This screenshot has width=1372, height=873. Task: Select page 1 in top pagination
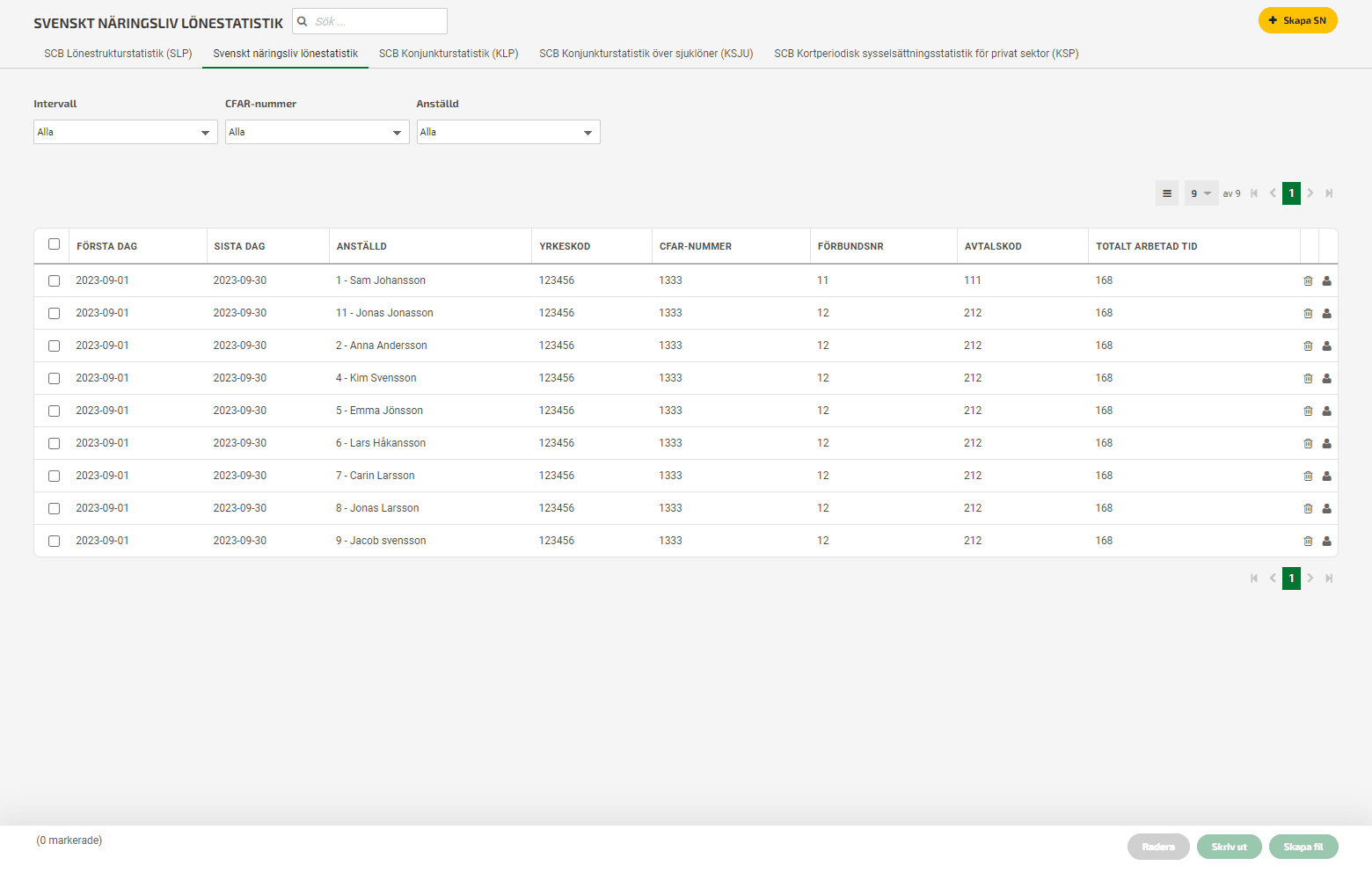pos(1291,193)
